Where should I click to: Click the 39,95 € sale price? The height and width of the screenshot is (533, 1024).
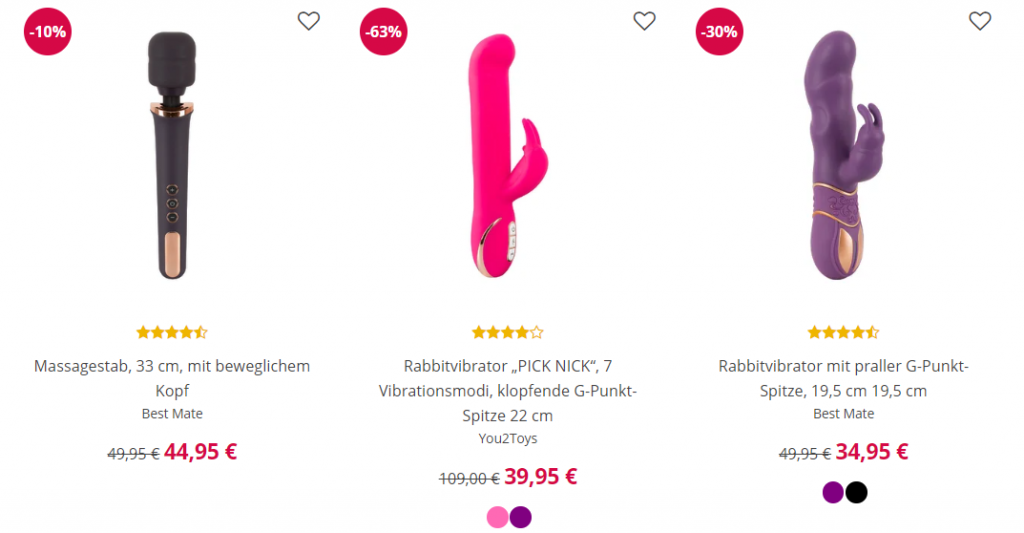click(x=540, y=476)
